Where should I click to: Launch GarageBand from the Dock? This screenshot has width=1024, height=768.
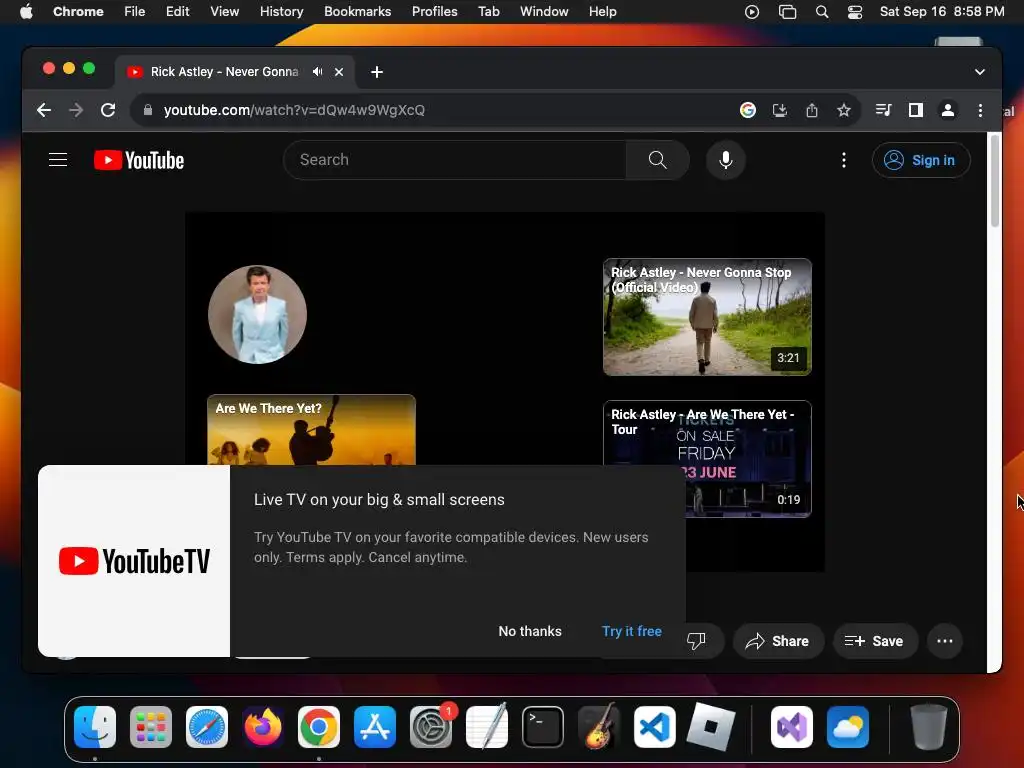point(599,727)
